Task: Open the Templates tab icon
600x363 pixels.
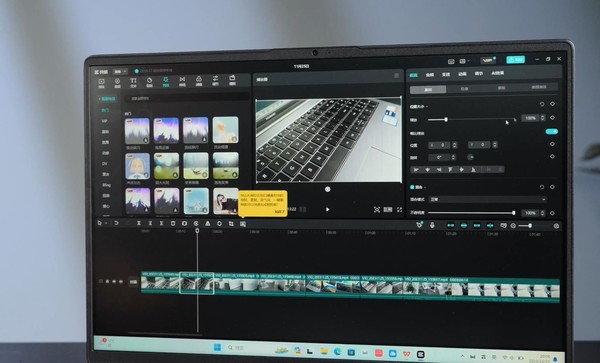Action: coord(232,80)
